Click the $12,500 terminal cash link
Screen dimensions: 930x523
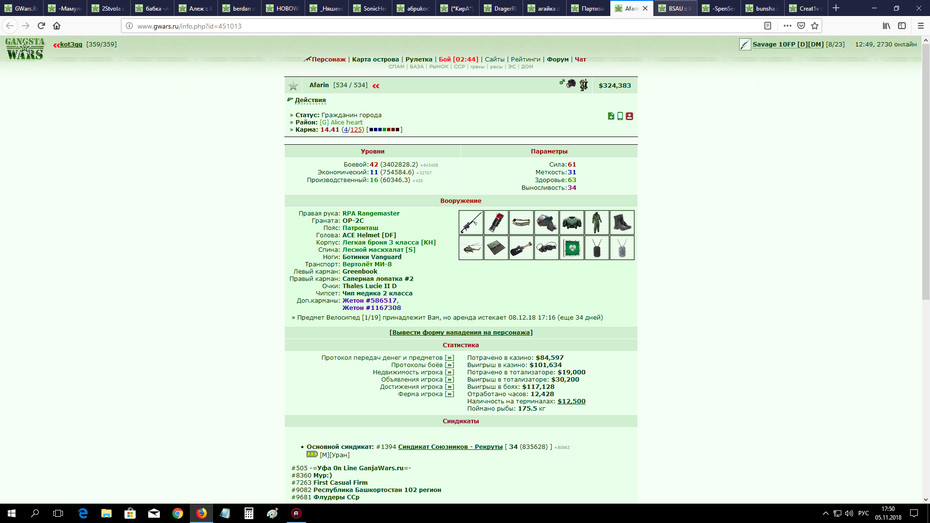point(571,401)
